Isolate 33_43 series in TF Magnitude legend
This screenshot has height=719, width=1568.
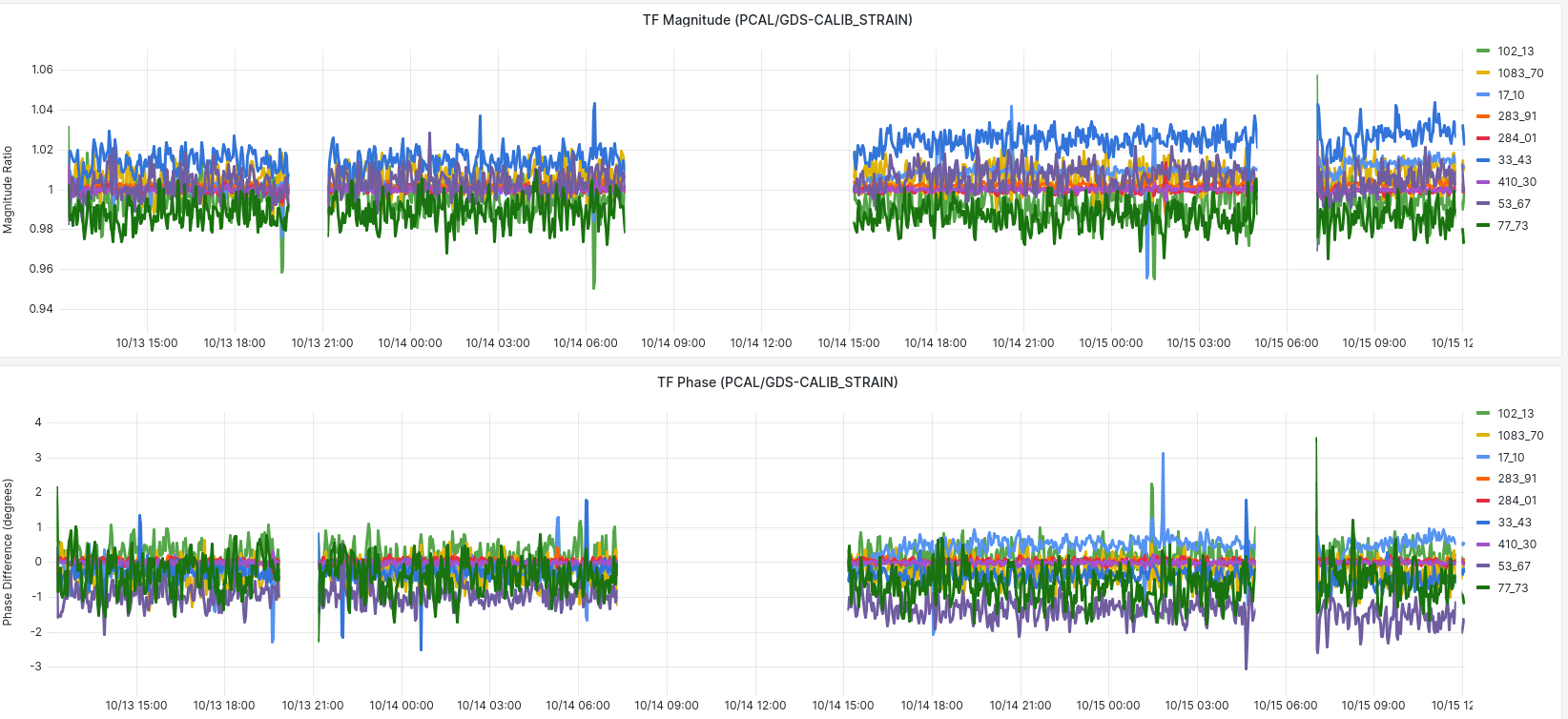(1515, 160)
